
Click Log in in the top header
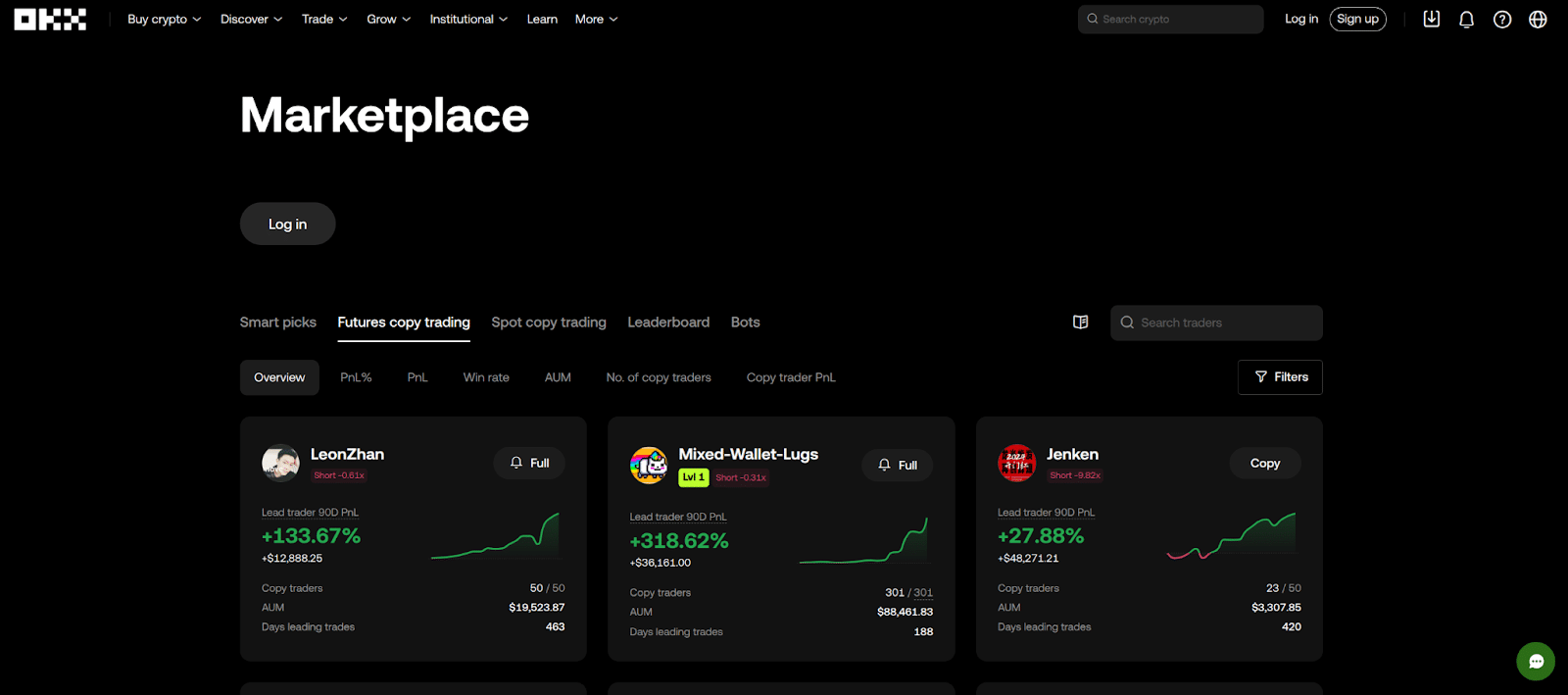[x=1301, y=19]
